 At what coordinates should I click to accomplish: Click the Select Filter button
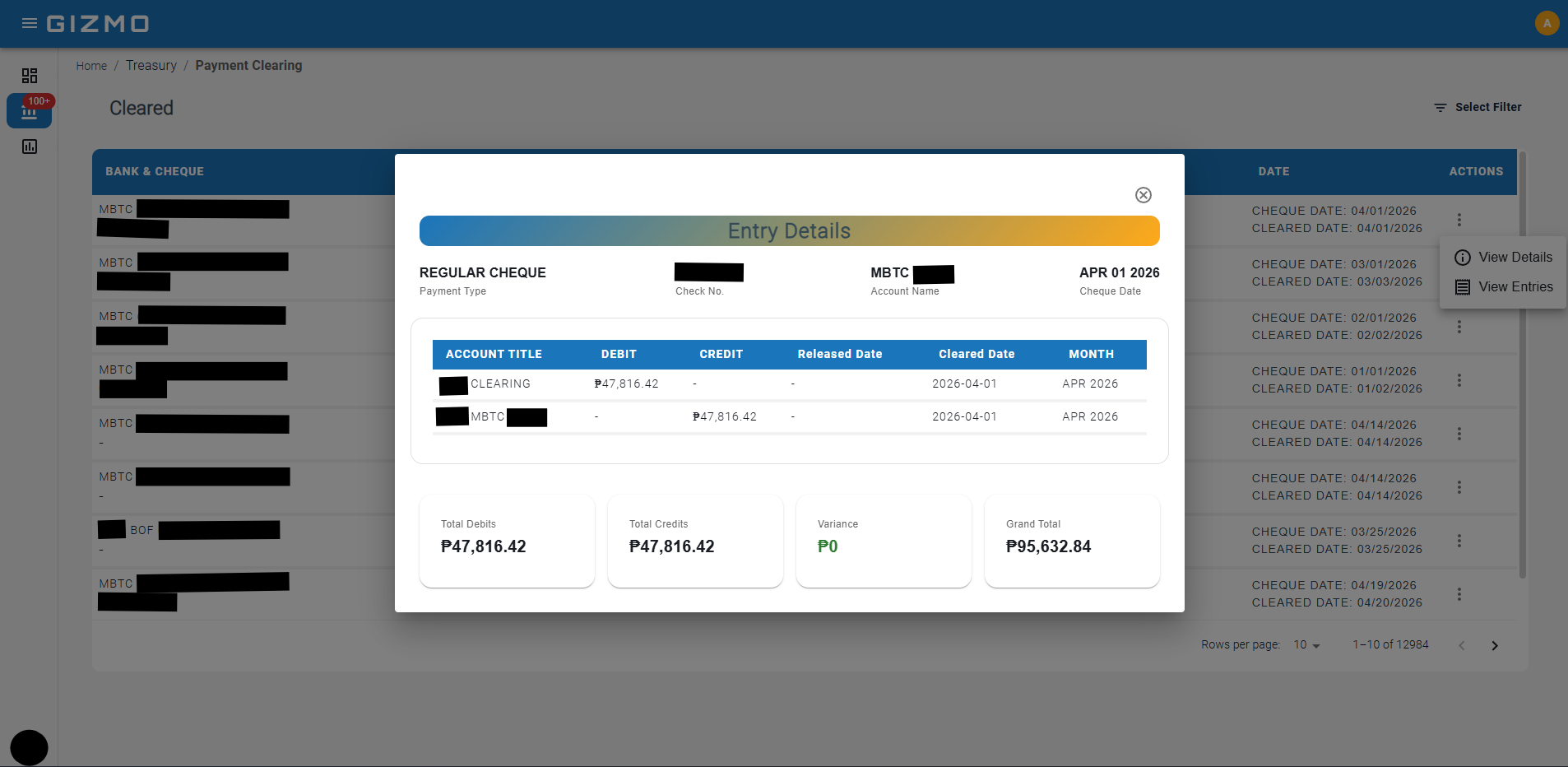1478,107
